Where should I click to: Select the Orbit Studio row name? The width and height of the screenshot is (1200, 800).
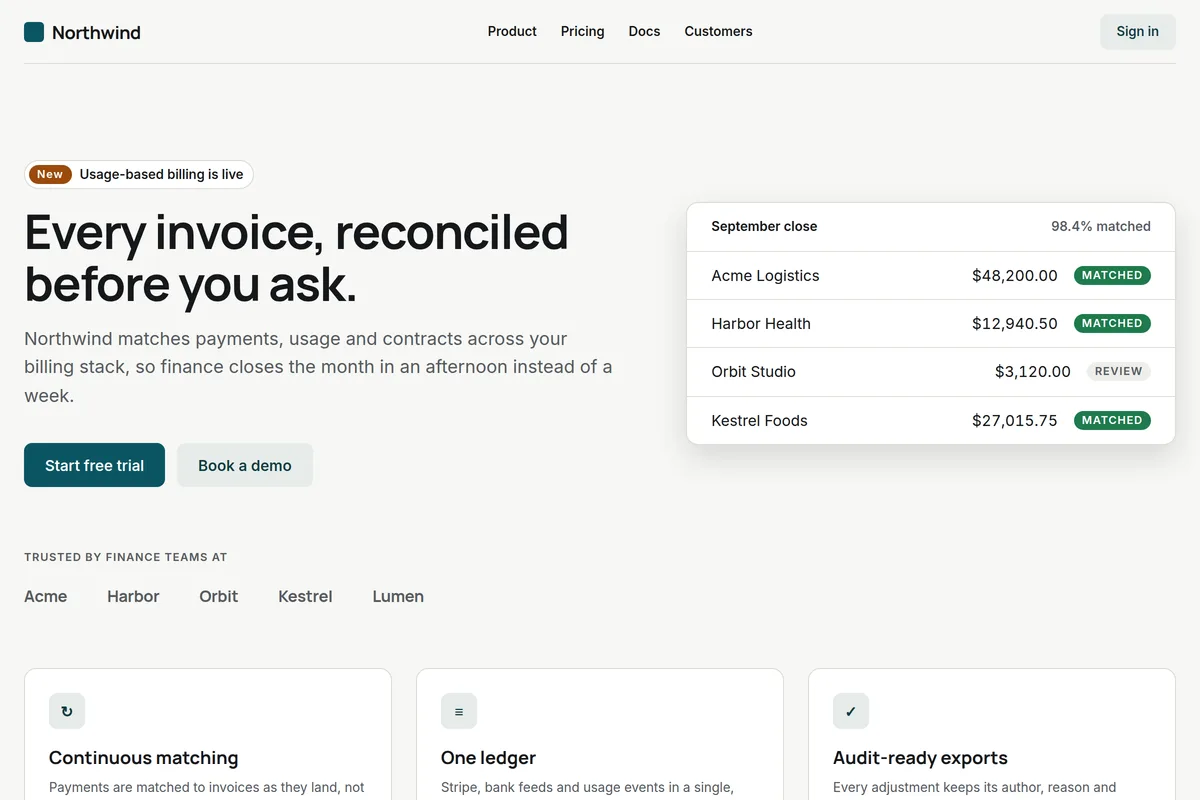[753, 372]
